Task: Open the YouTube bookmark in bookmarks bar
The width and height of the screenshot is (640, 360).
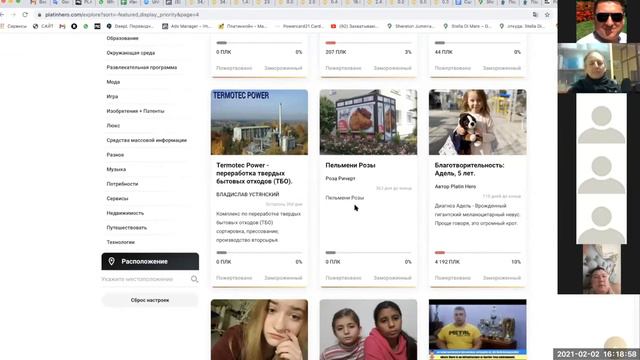Action: tap(354, 26)
